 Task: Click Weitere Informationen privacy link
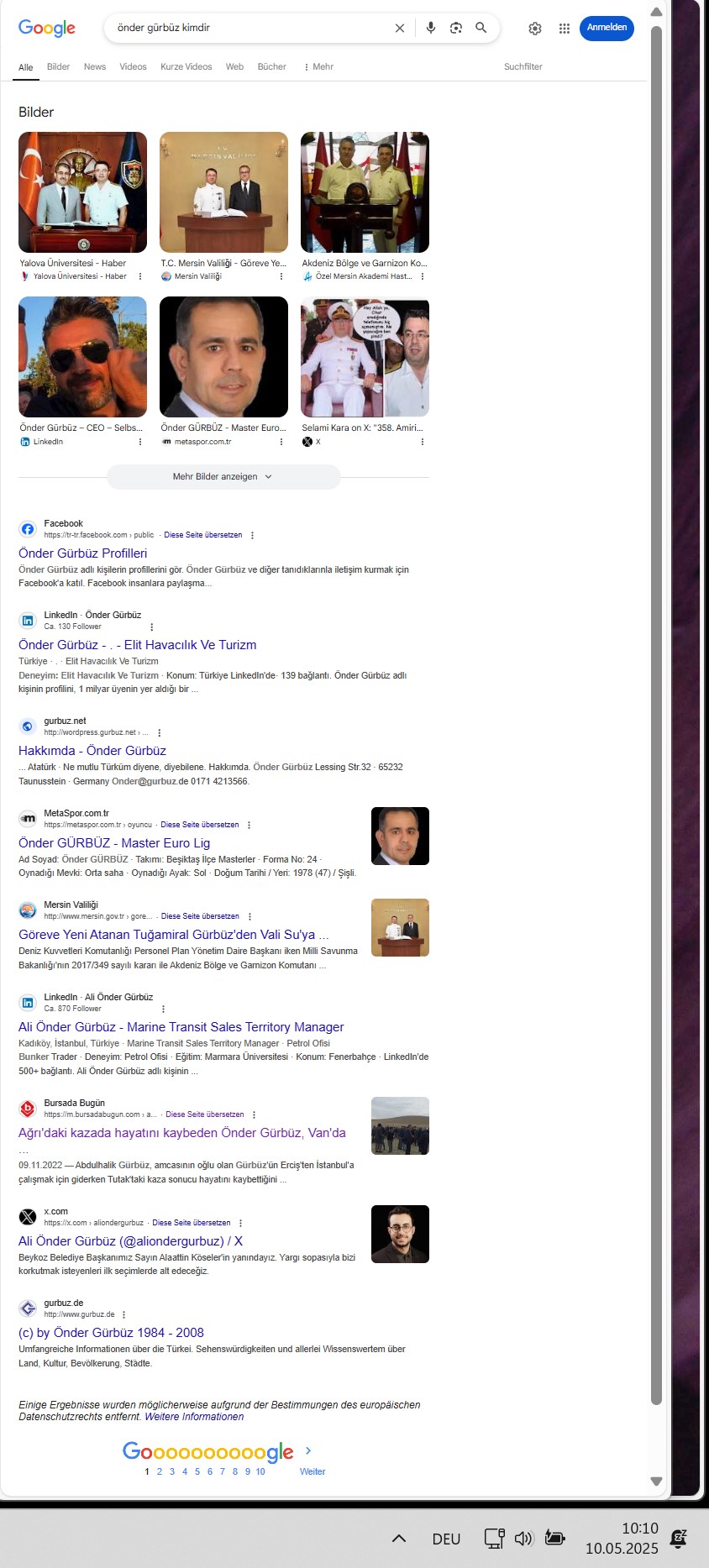[x=194, y=1417]
